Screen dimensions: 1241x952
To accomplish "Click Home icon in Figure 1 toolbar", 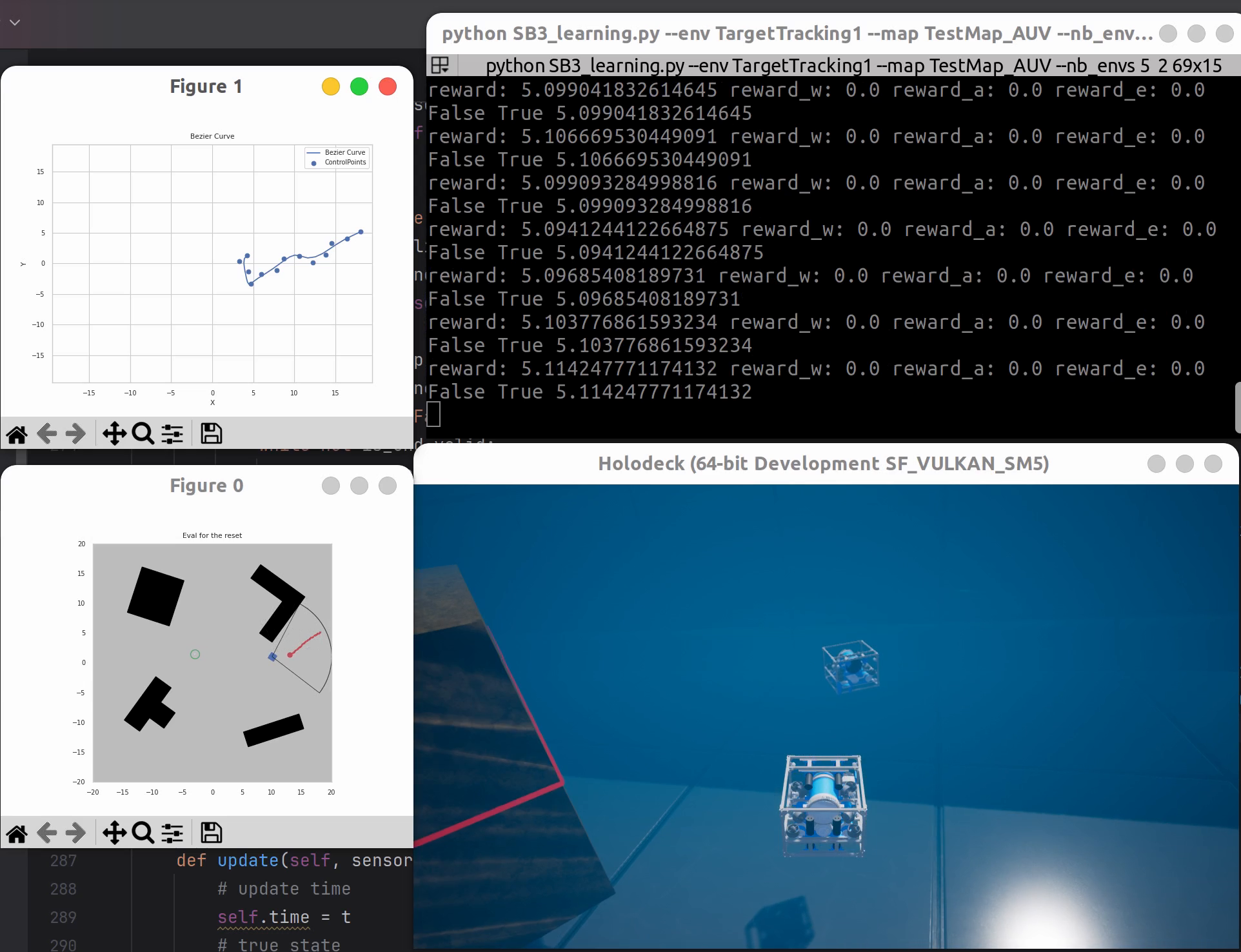I will [x=17, y=434].
